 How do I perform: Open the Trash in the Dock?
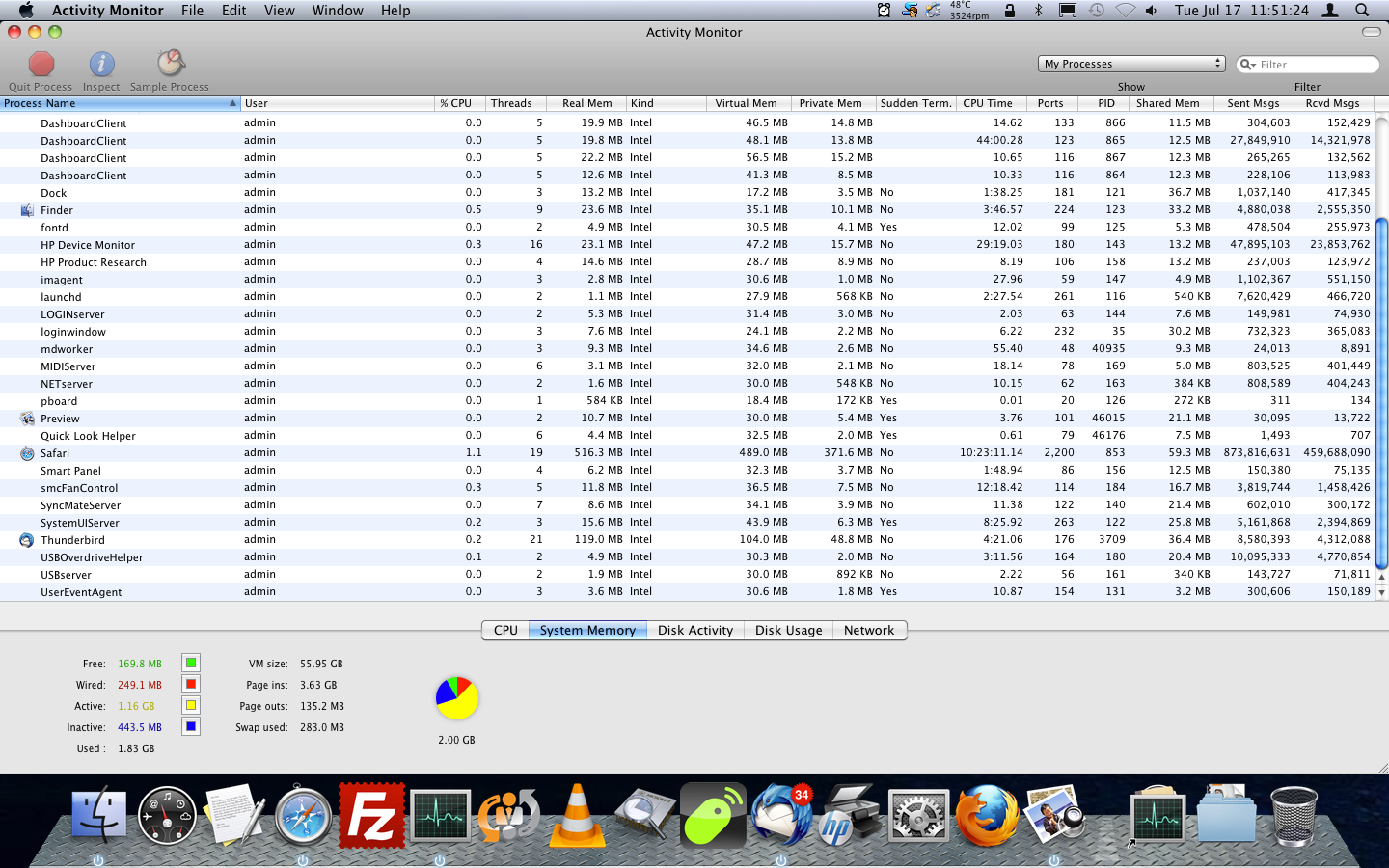pyautogui.click(x=1294, y=816)
